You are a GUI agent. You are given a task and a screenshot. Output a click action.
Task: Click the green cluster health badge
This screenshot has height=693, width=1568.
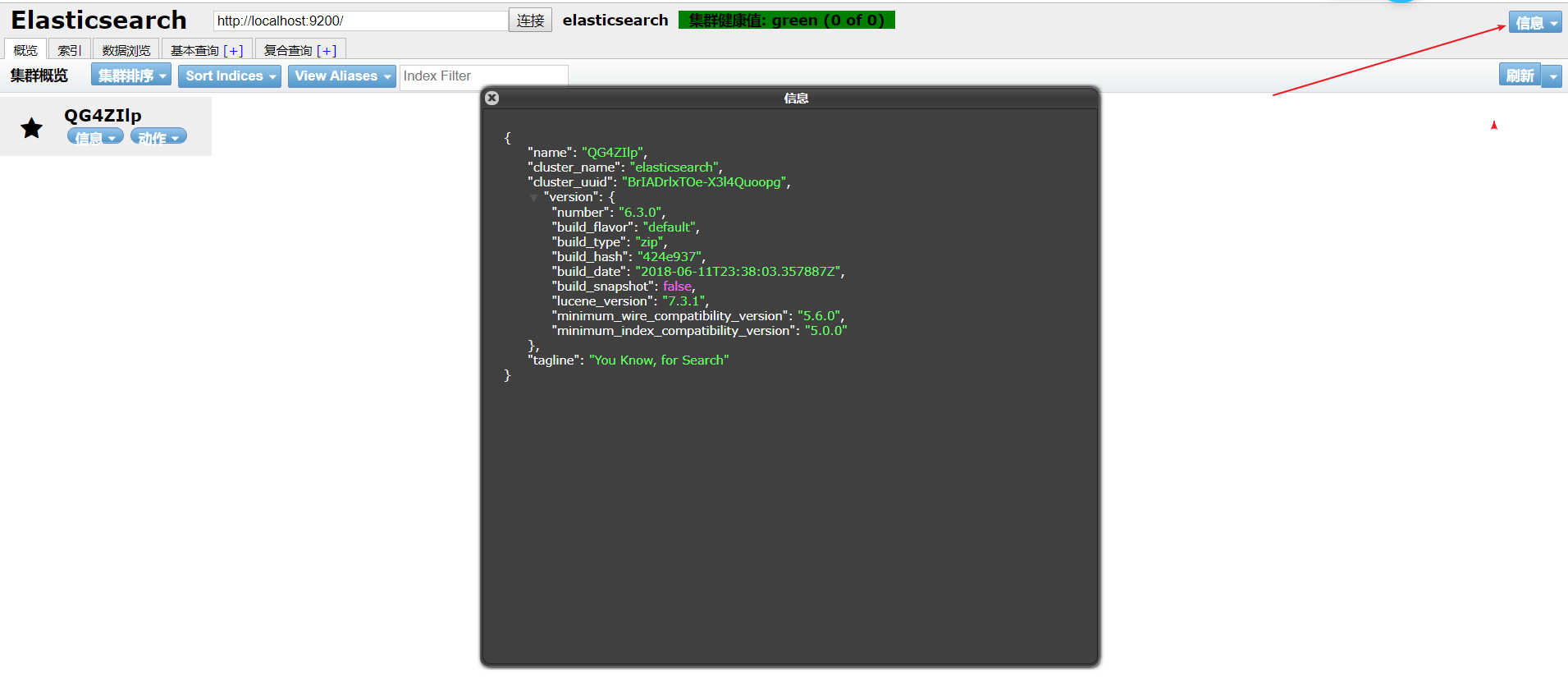coord(787,20)
